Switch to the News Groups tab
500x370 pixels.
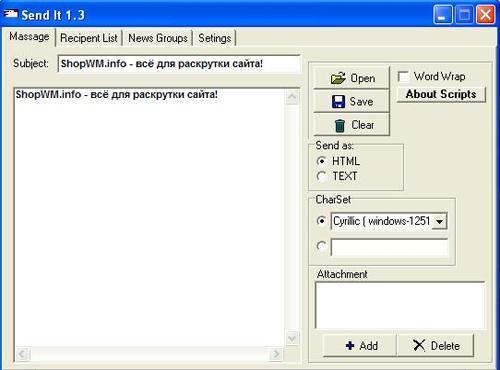click(x=158, y=38)
